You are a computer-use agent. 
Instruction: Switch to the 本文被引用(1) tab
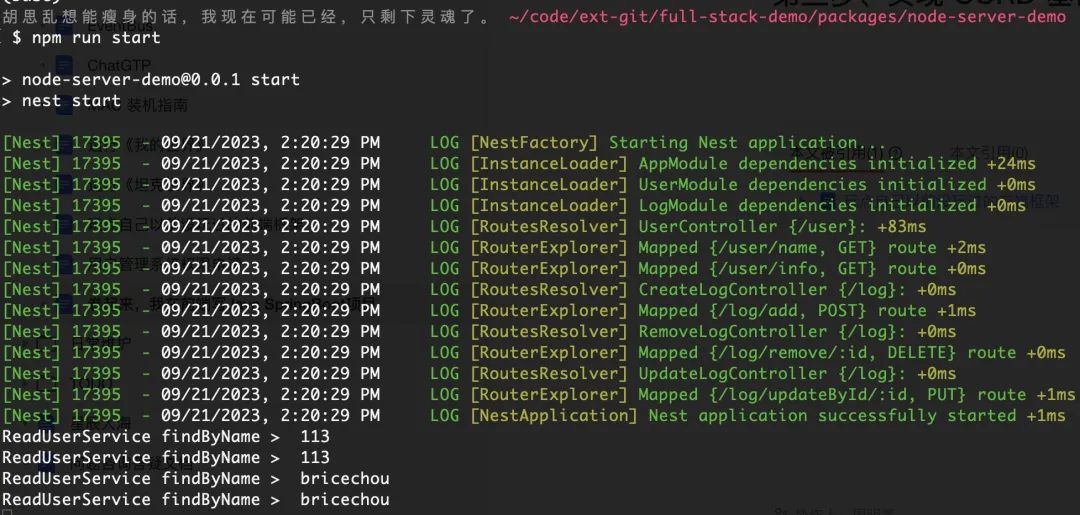tap(847, 151)
